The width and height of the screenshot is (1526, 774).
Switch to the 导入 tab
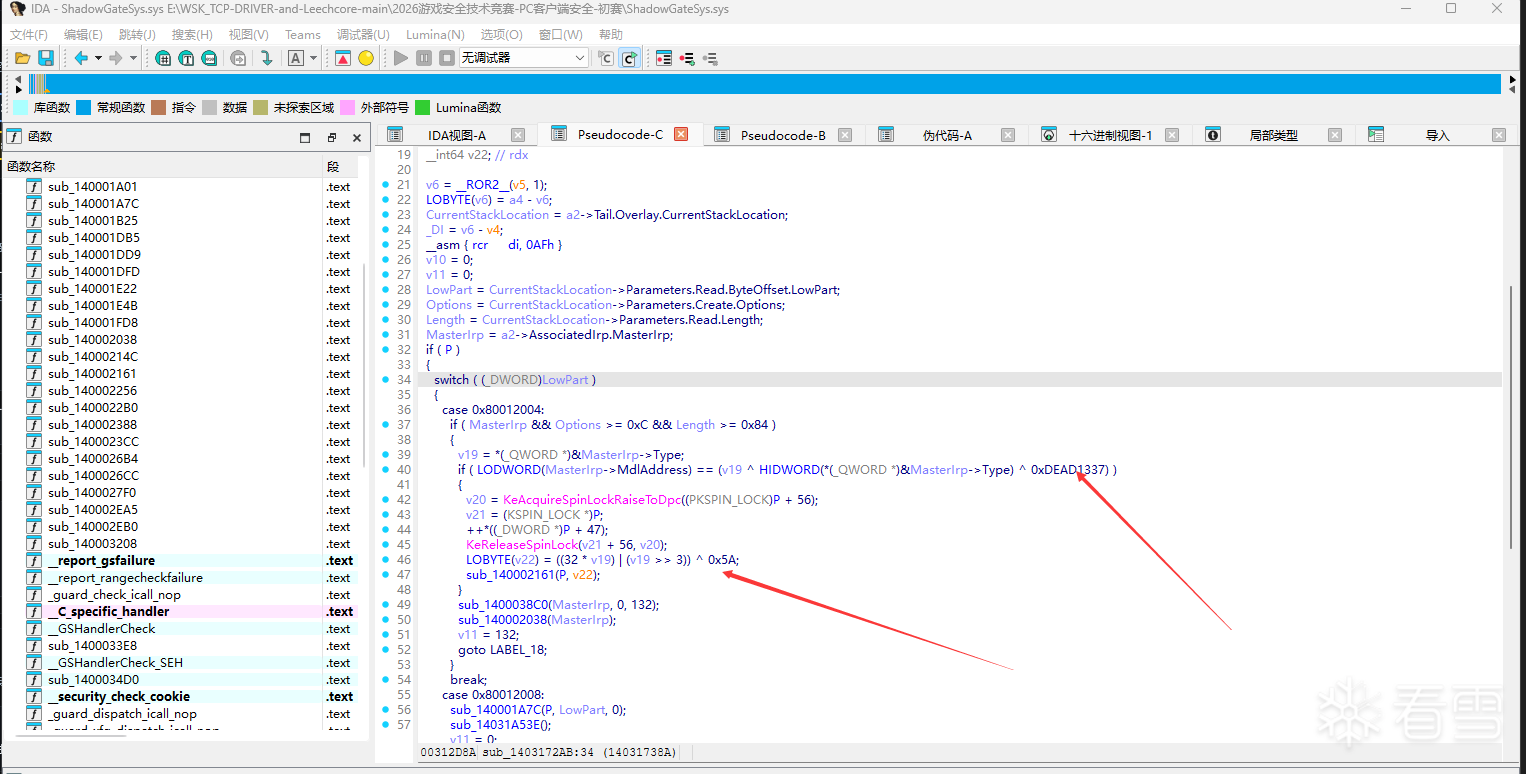[1437, 136]
